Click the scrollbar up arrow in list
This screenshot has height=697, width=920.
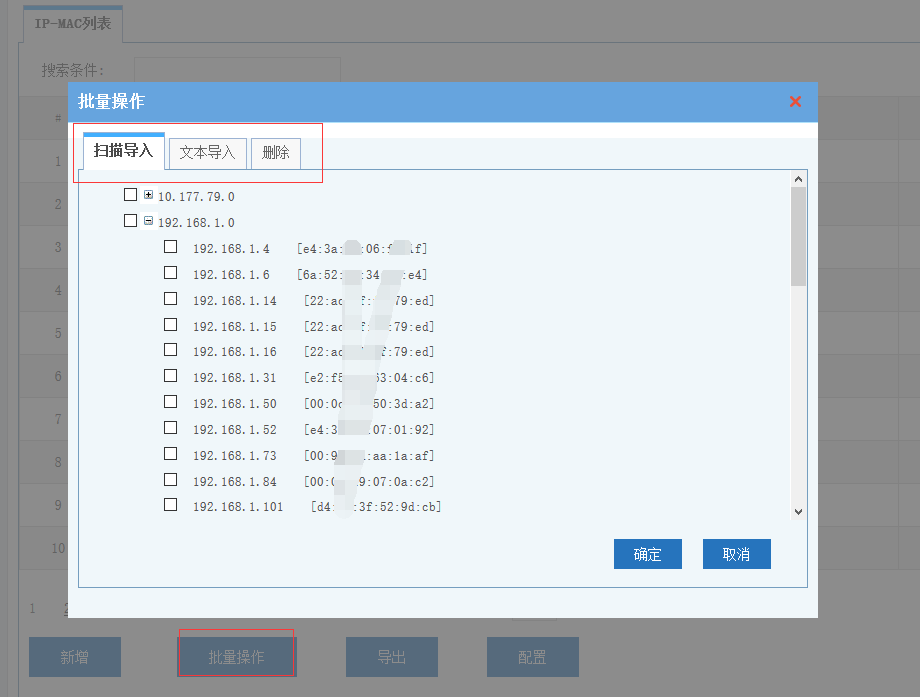pyautogui.click(x=798, y=179)
